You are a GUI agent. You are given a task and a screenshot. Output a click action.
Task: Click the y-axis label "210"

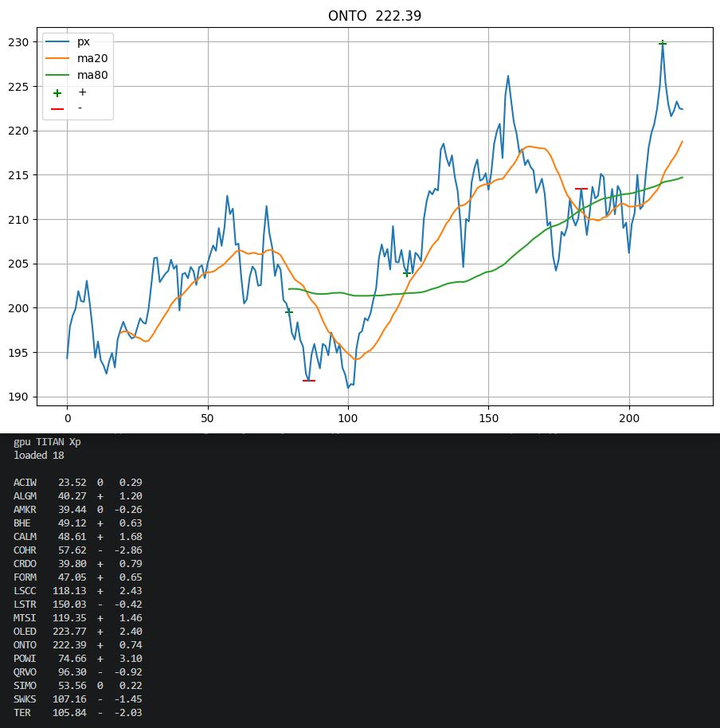tap(18, 220)
